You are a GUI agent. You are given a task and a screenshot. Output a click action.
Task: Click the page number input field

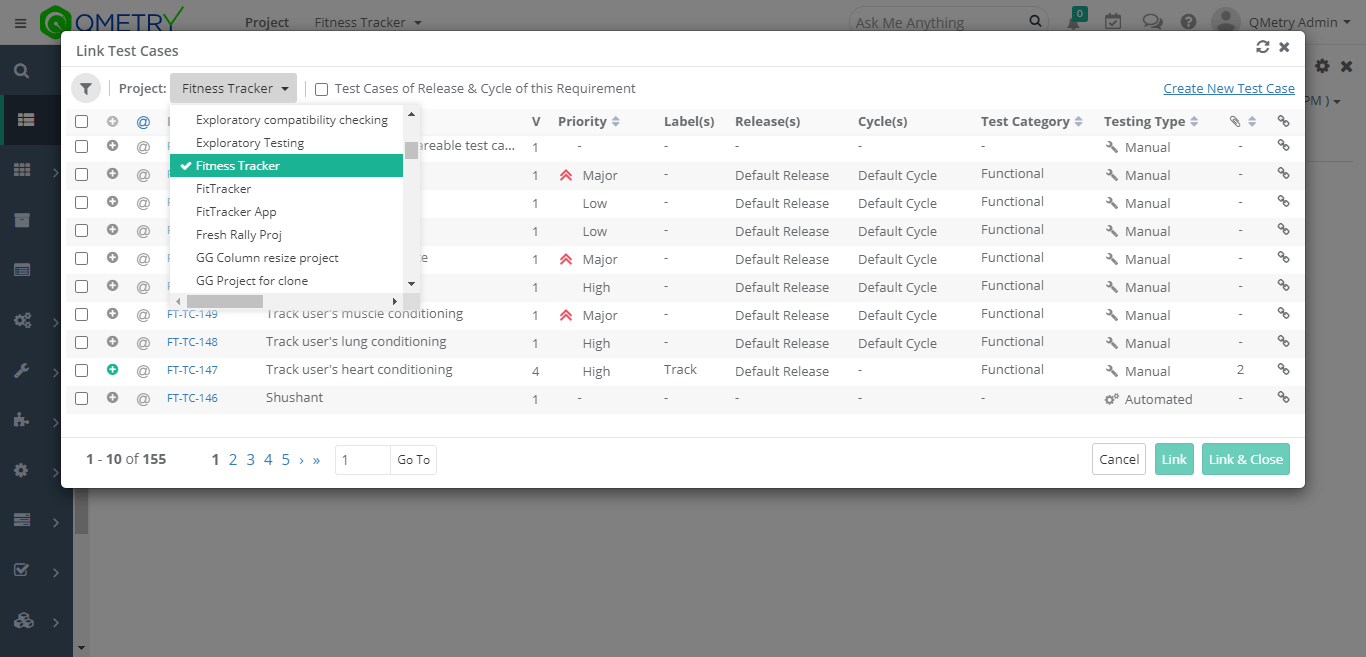pos(362,460)
